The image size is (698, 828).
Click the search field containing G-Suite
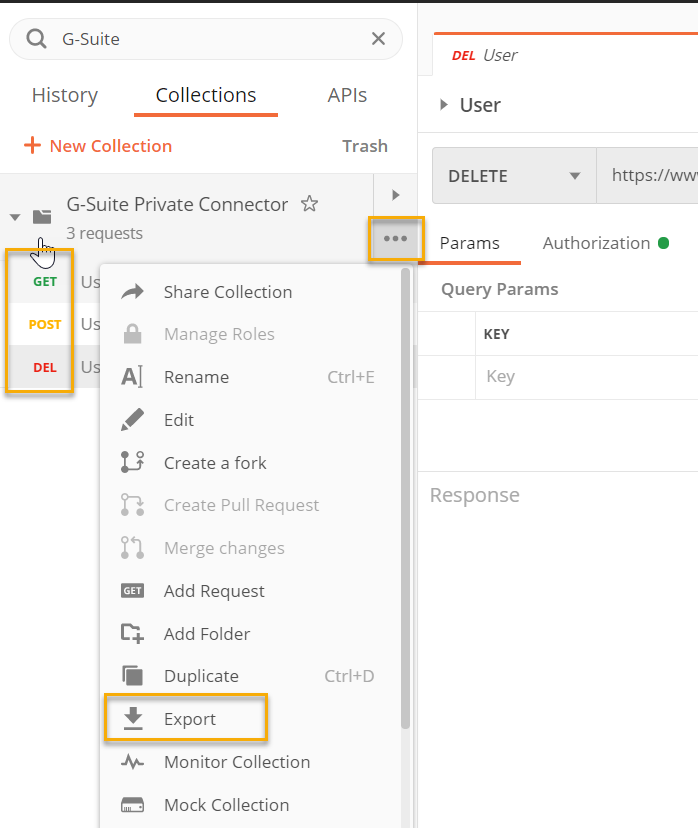[x=206, y=39]
